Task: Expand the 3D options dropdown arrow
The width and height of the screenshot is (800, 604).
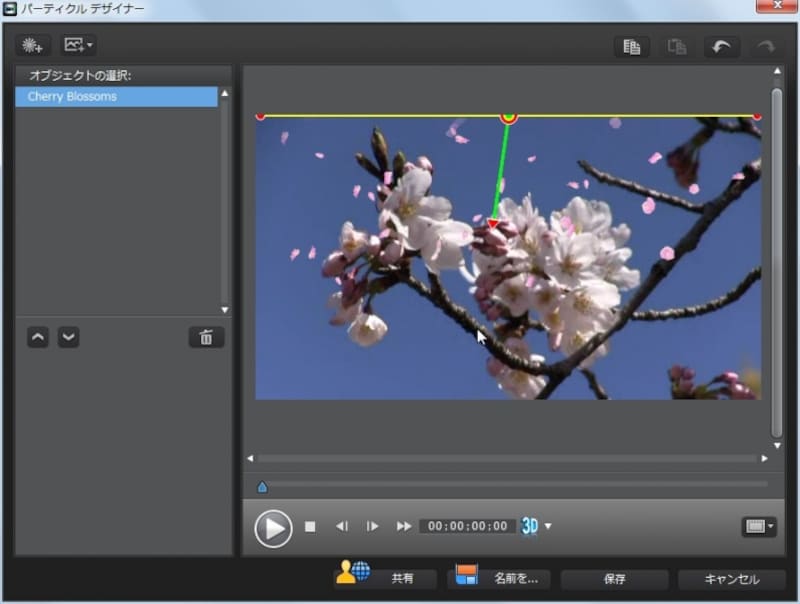Action: point(548,527)
